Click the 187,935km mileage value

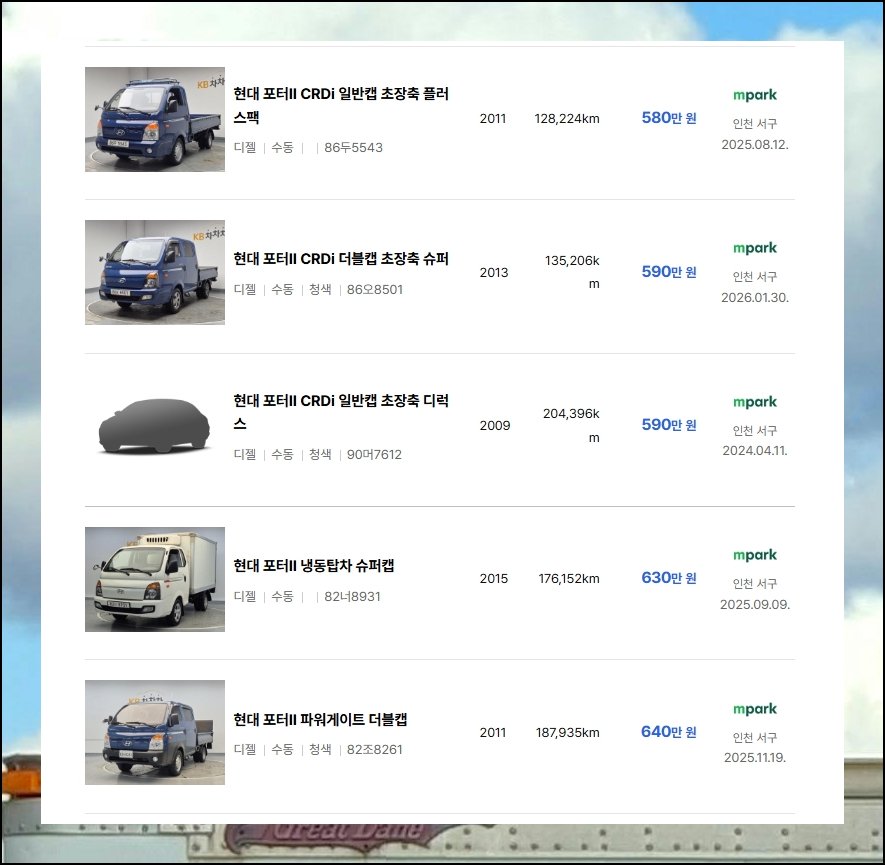tap(567, 732)
